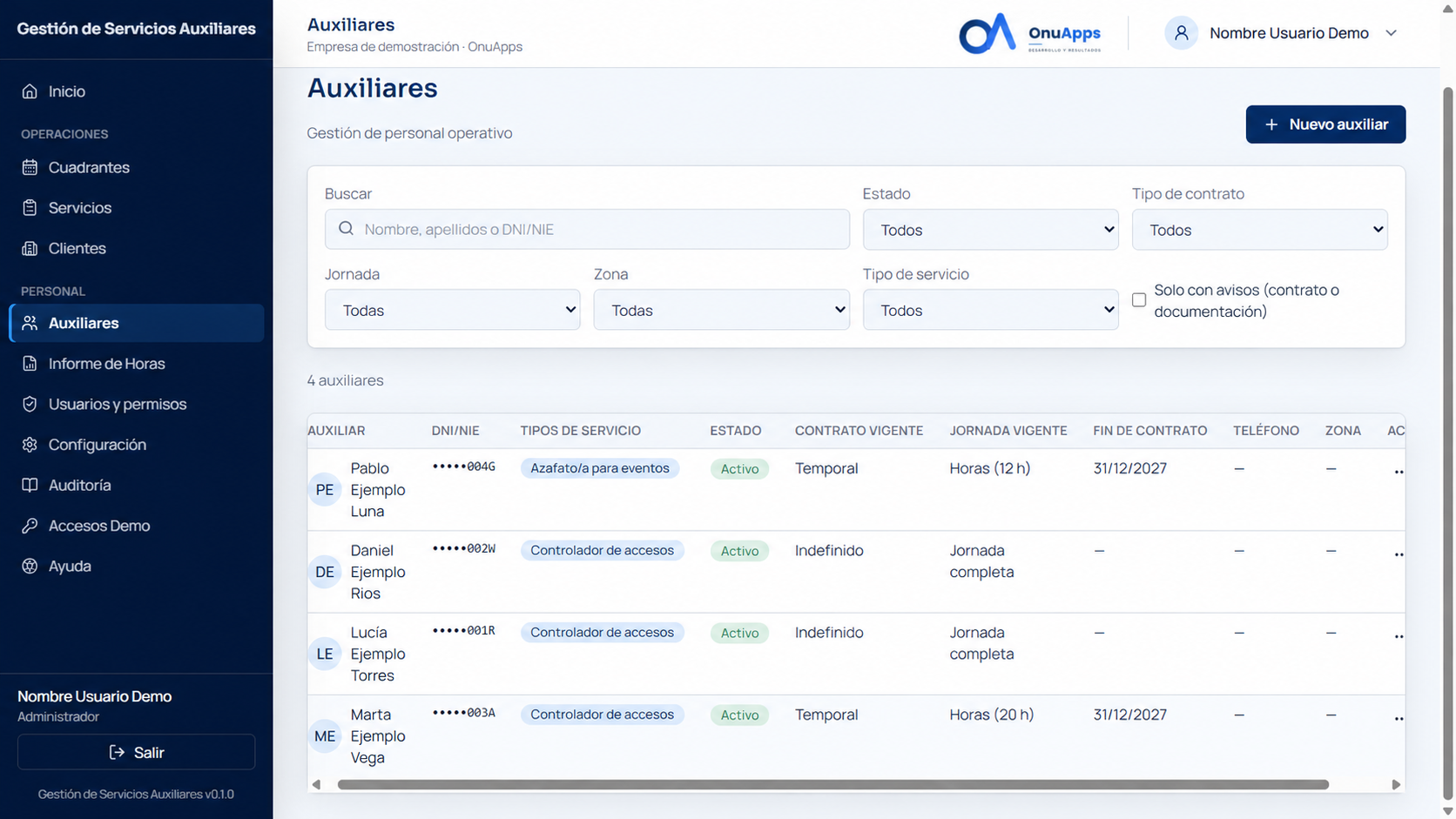Click the OnuApps logo in header
1456x819 pixels.
(x=1030, y=33)
